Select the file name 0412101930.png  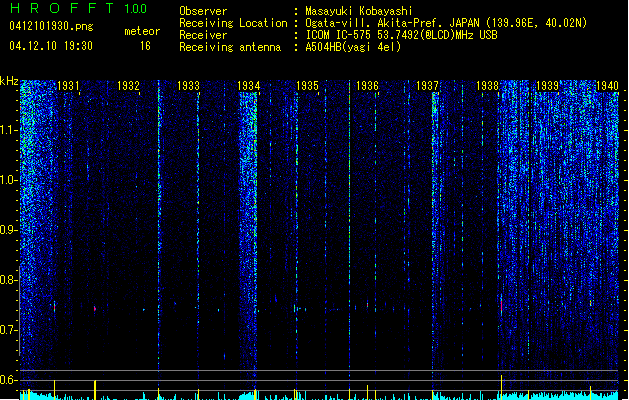pyautogui.click(x=51, y=27)
